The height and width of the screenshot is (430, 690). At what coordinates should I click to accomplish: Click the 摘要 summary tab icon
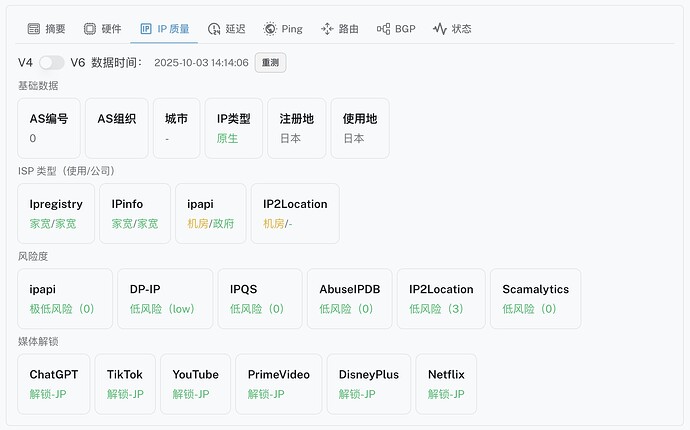[33, 29]
